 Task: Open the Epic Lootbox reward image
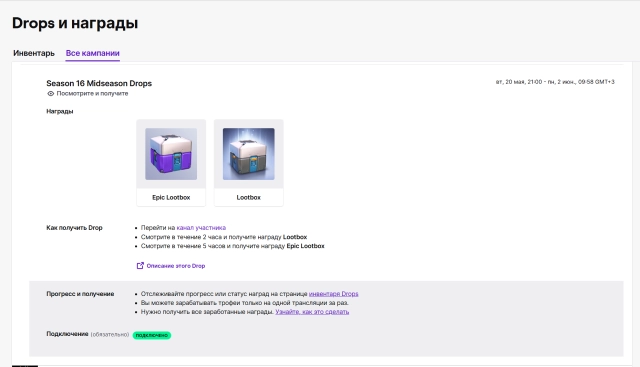[171, 154]
